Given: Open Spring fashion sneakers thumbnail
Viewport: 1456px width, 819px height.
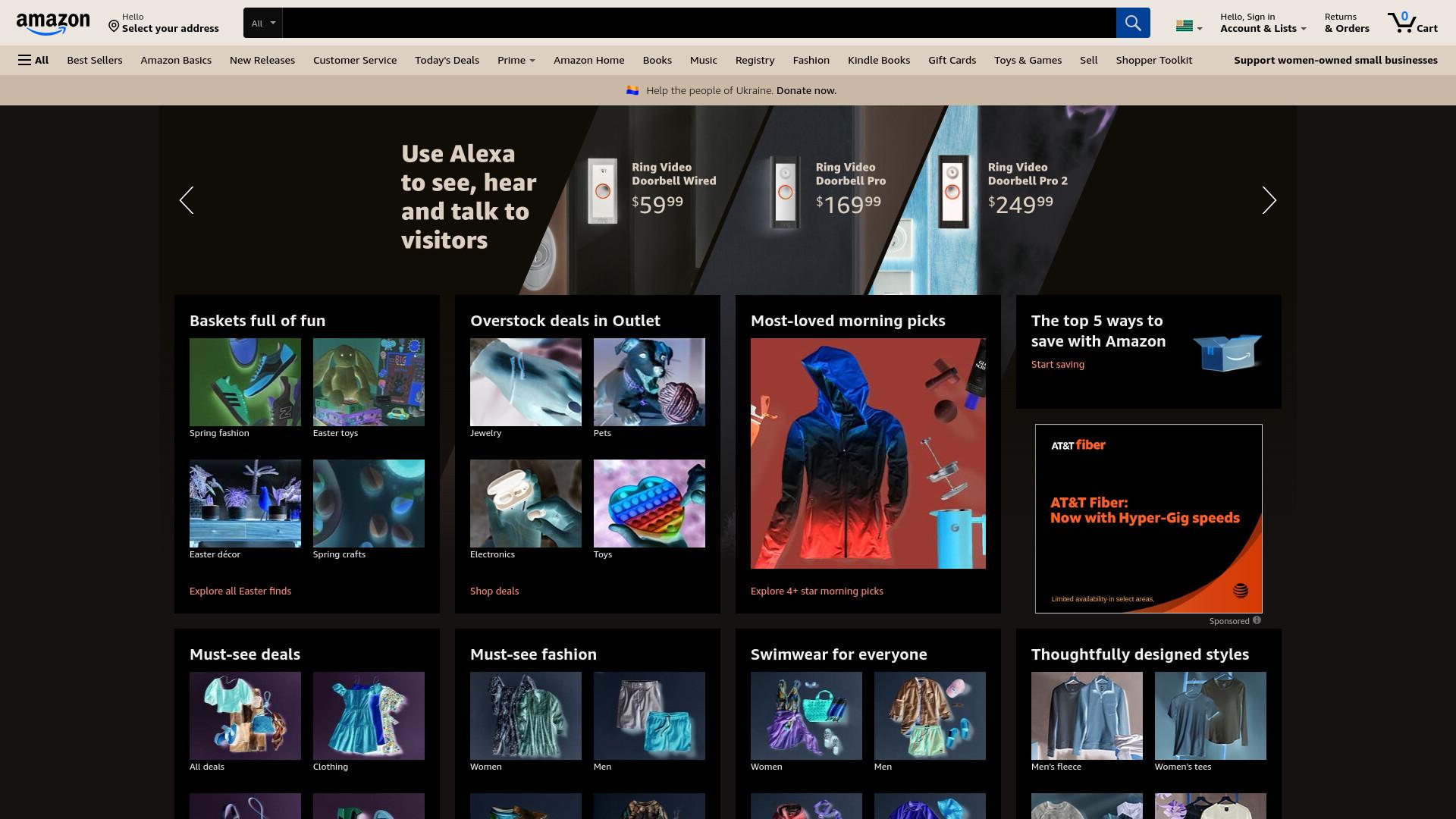Looking at the screenshot, I should pyautogui.click(x=245, y=382).
